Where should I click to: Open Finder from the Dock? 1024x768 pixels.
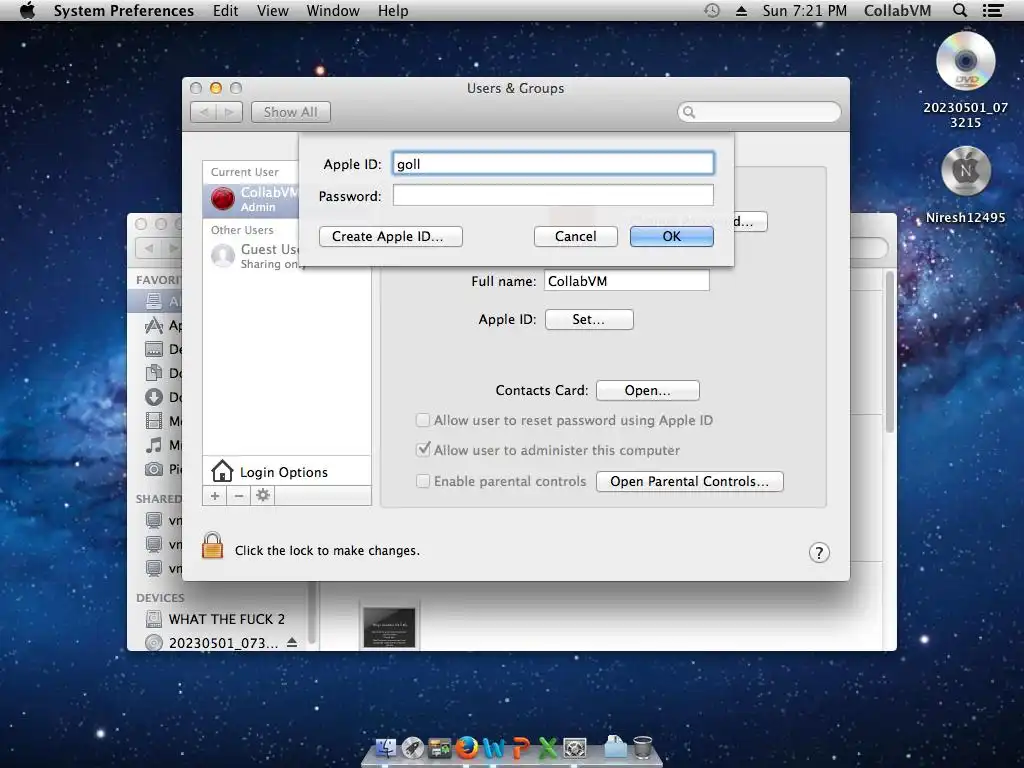tap(386, 747)
